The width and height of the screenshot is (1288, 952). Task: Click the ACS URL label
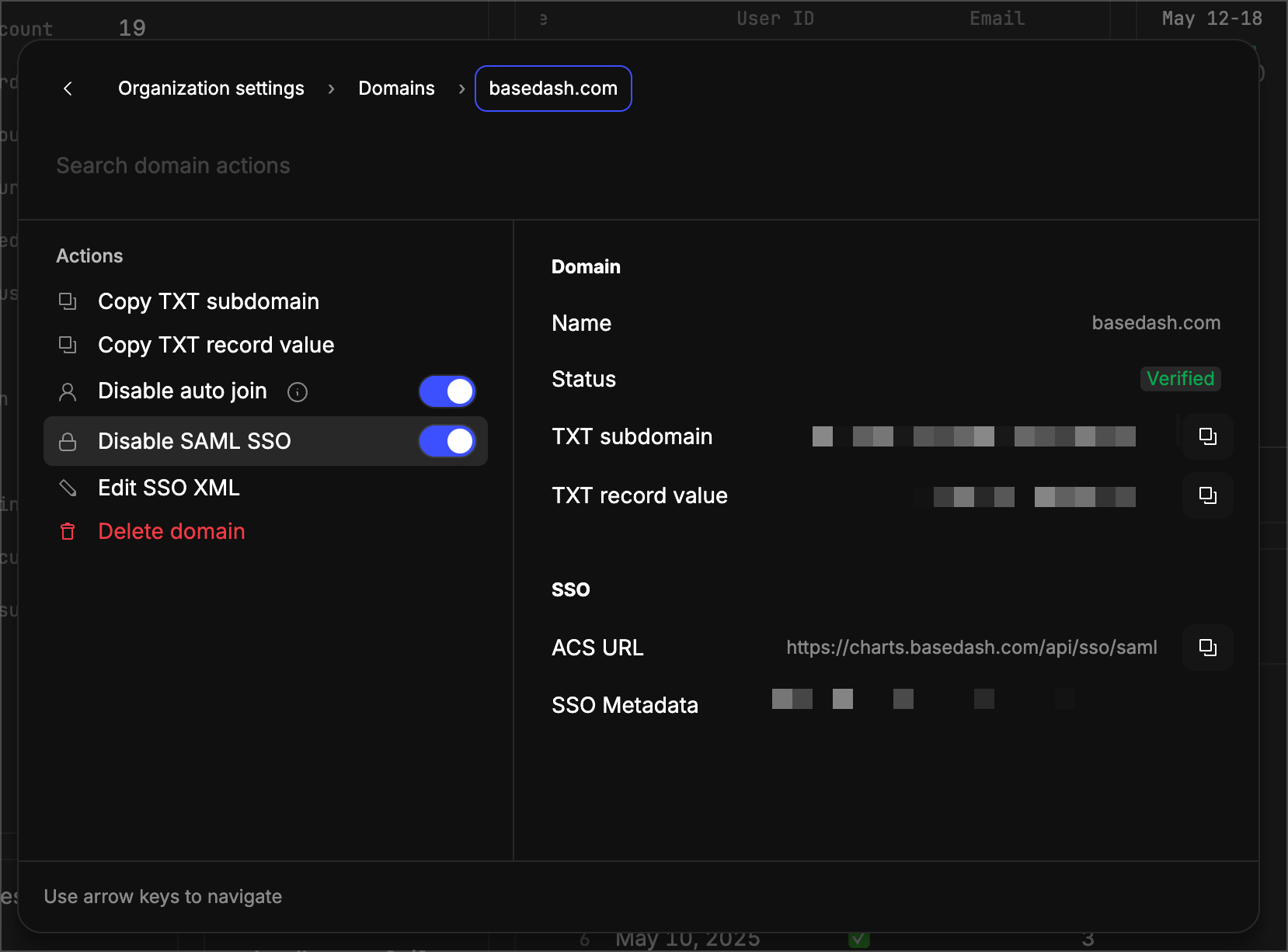597,648
